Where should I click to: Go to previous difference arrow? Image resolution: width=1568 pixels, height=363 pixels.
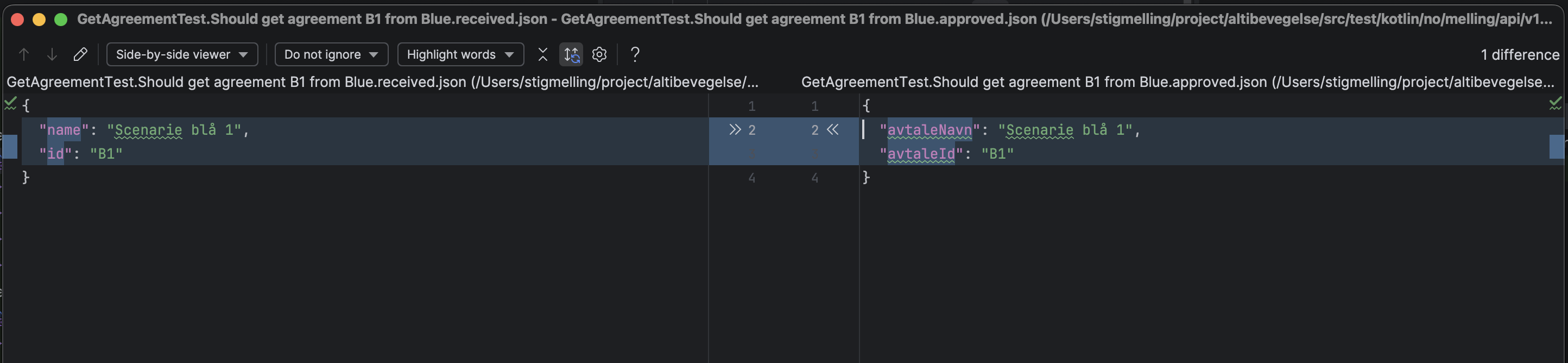[x=24, y=55]
